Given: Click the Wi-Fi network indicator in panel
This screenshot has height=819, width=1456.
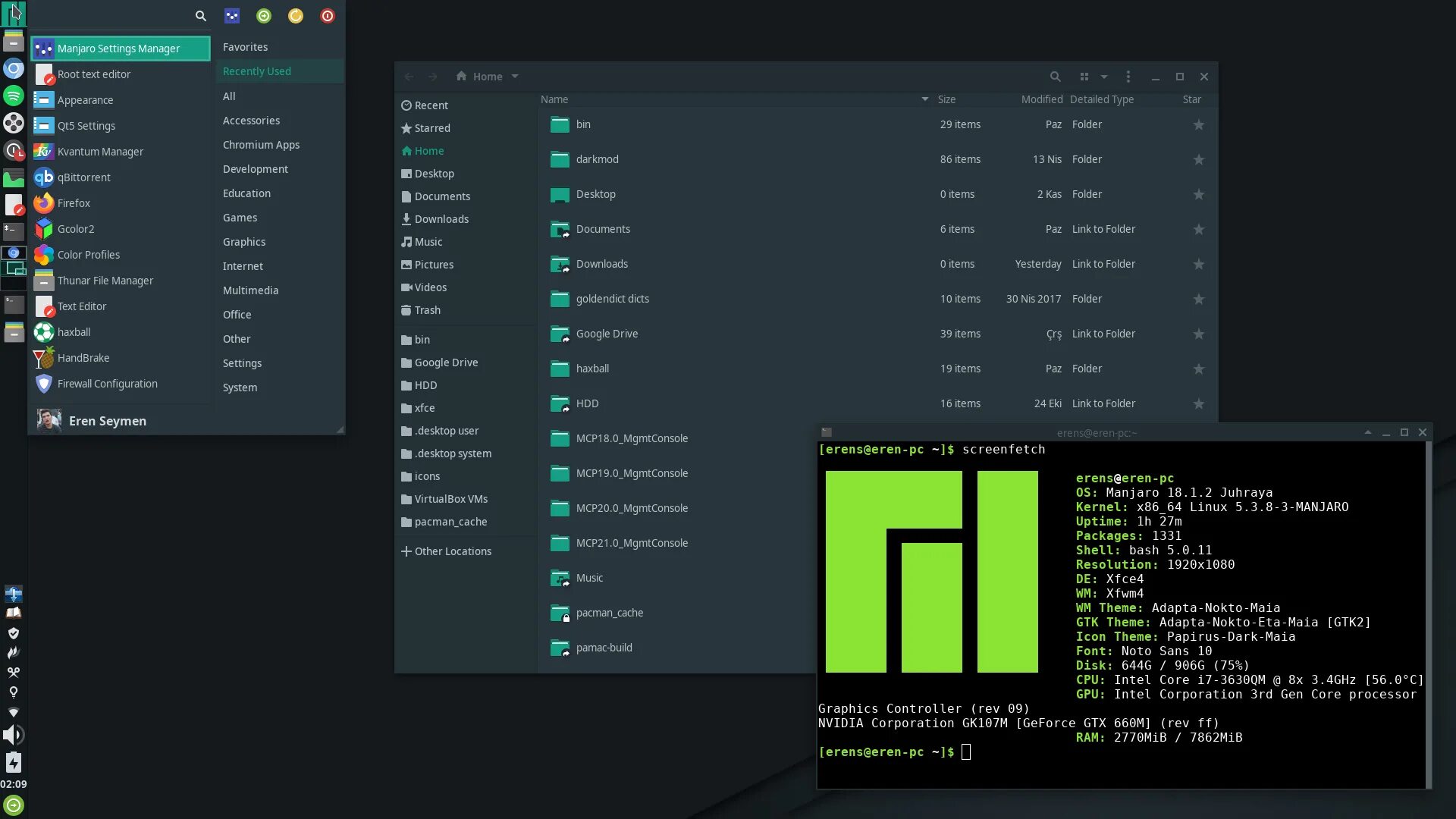Looking at the screenshot, I should (x=14, y=712).
